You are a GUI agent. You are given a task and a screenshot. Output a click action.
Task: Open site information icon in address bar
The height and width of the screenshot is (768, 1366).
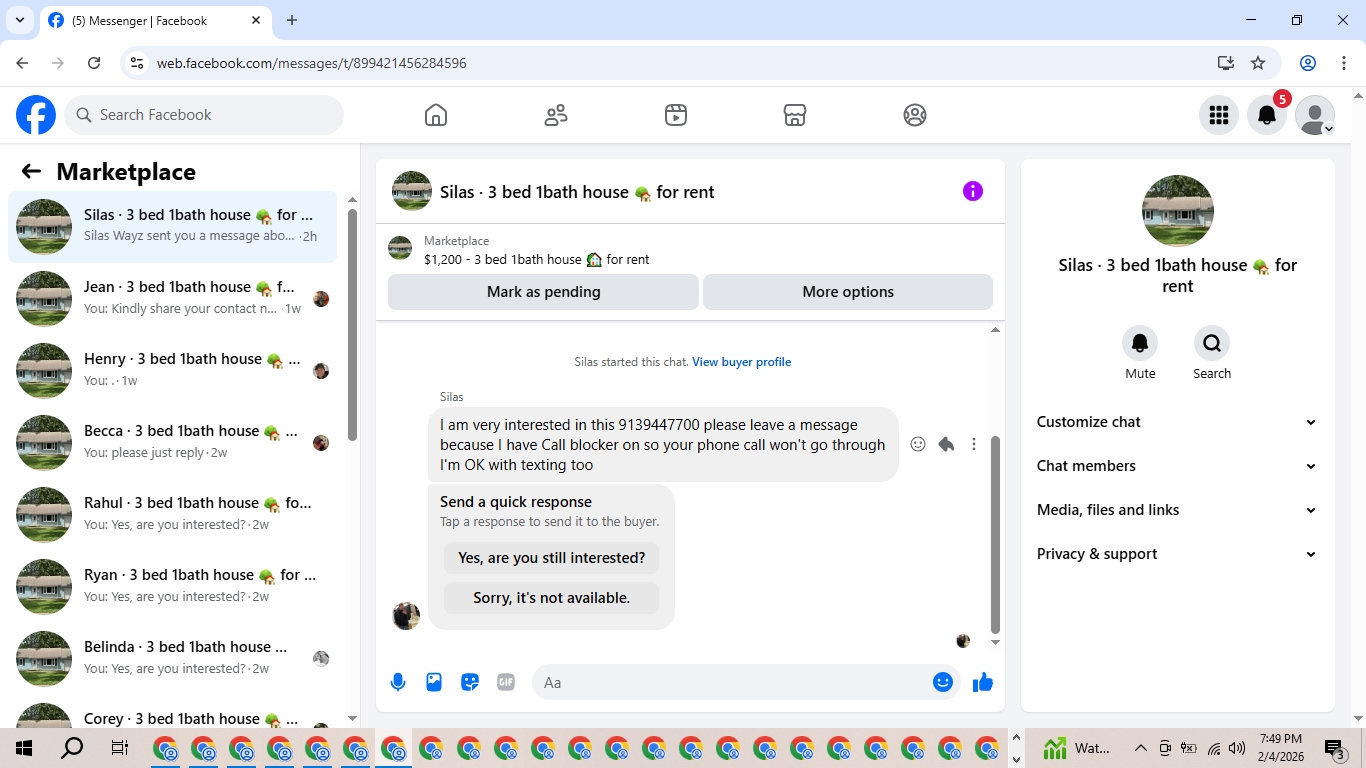tap(138, 63)
